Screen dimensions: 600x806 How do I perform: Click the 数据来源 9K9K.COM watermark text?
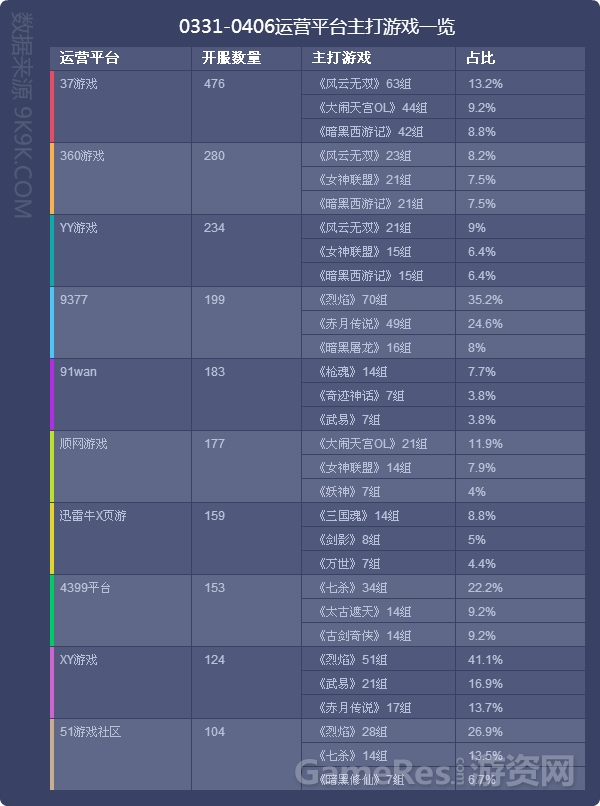pyautogui.click(x=23, y=115)
